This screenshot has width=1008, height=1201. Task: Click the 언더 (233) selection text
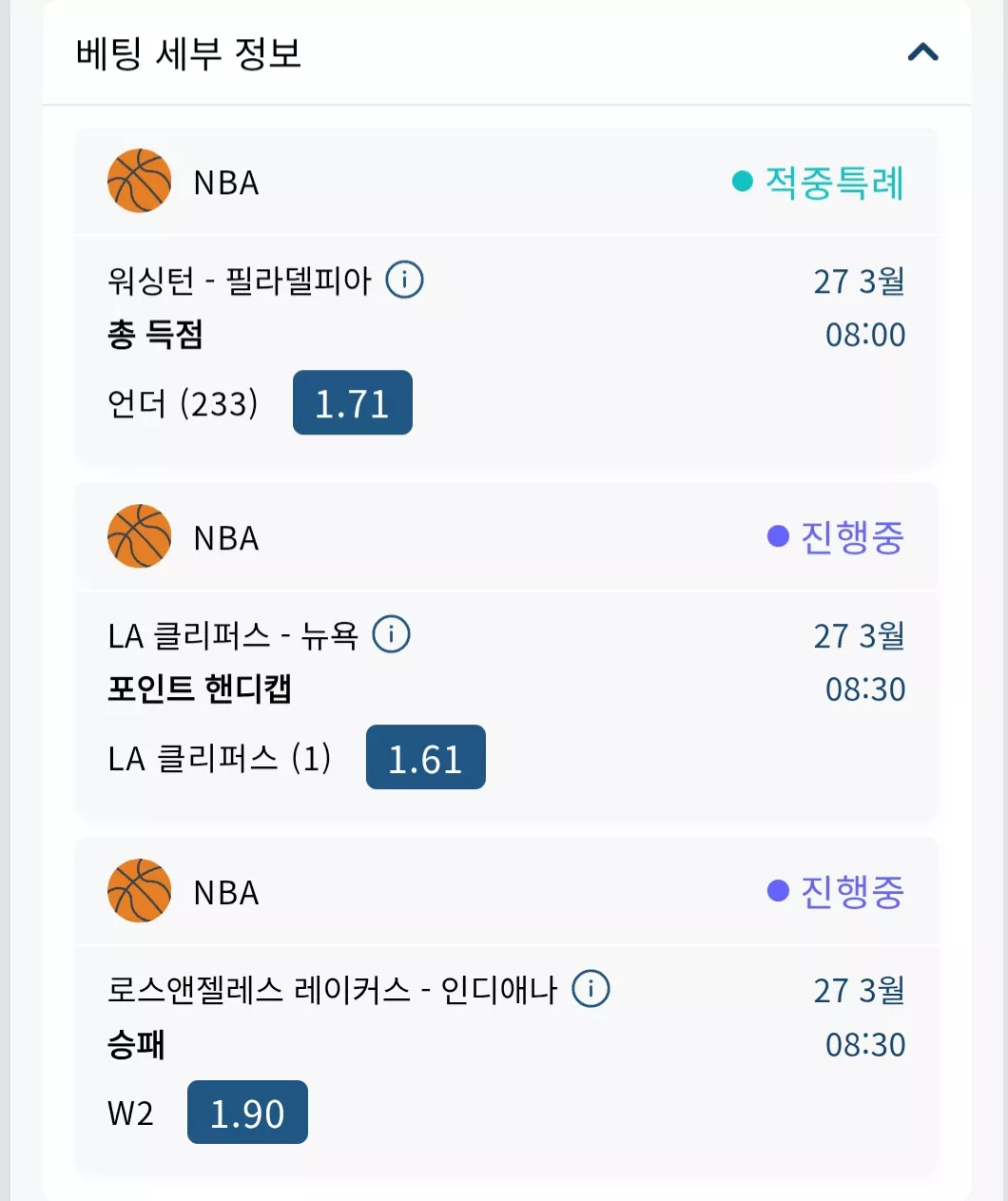click(183, 403)
